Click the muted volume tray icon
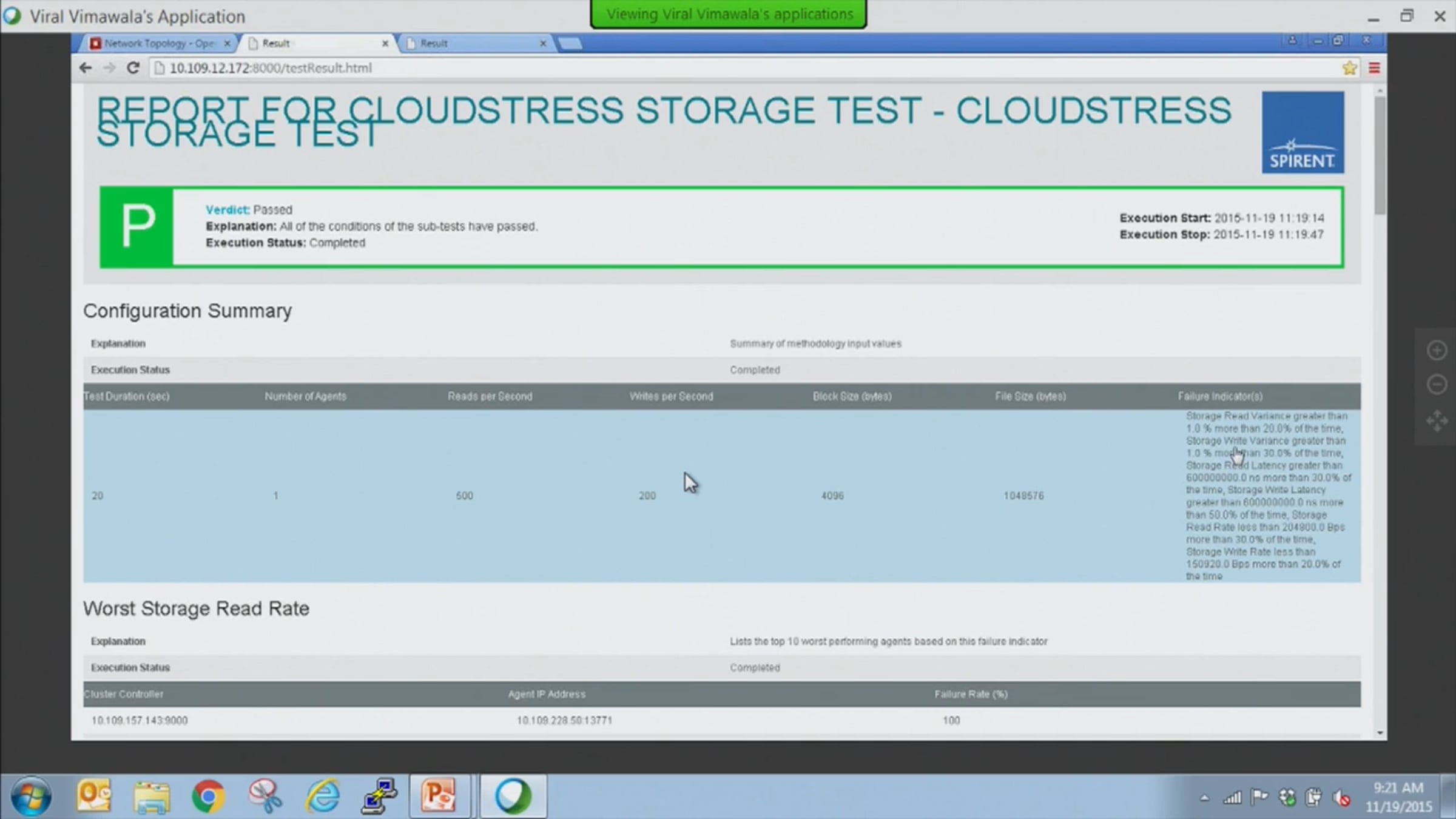This screenshot has width=1456, height=819. [x=1341, y=798]
